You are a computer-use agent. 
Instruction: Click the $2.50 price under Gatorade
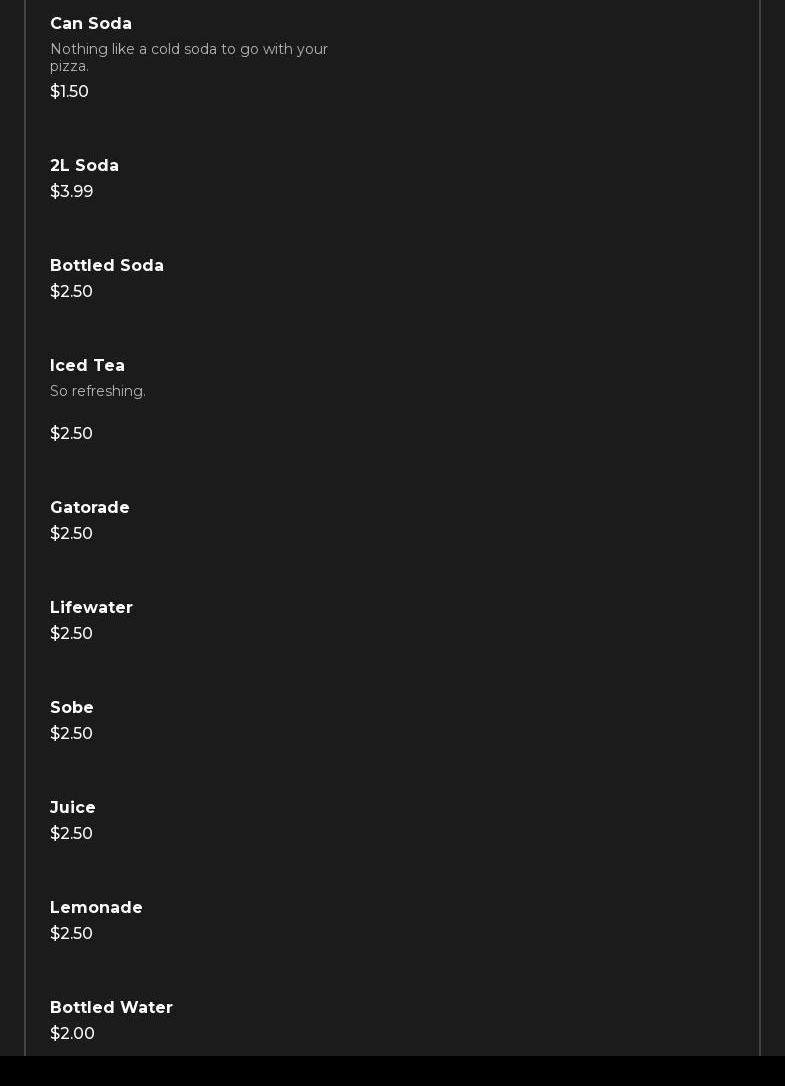click(x=71, y=534)
